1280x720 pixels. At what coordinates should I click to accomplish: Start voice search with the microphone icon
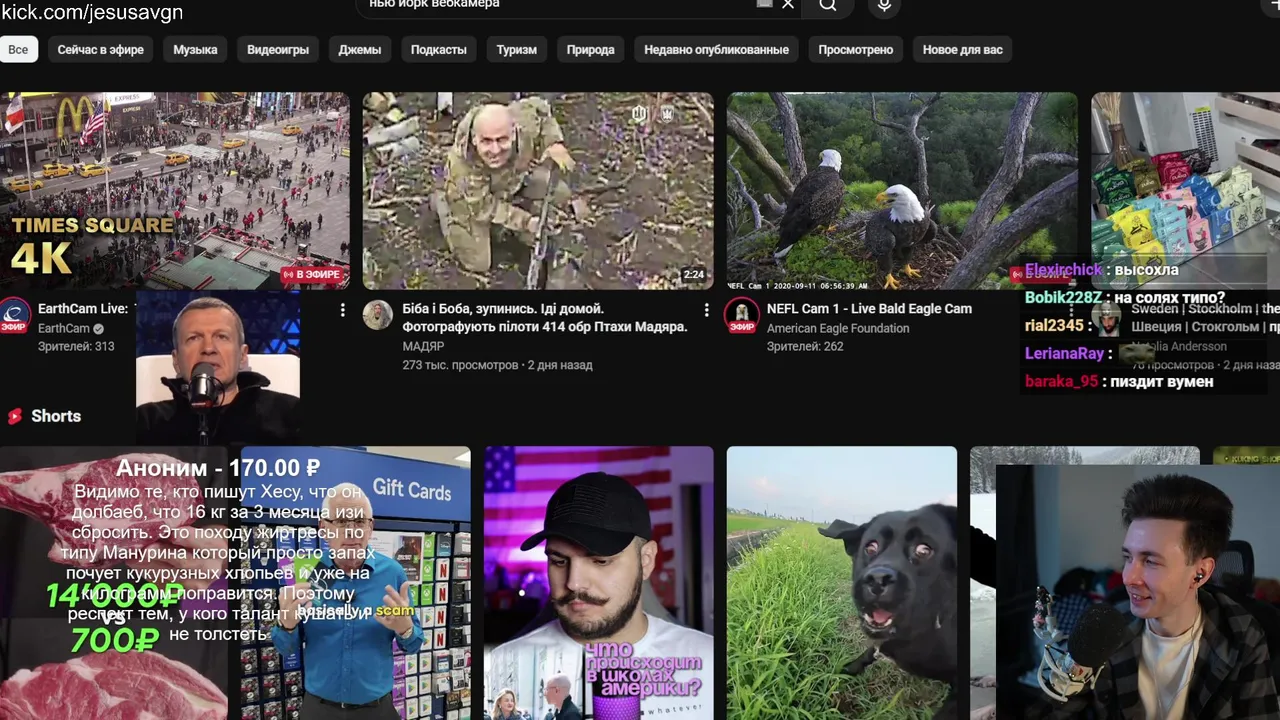coord(884,5)
